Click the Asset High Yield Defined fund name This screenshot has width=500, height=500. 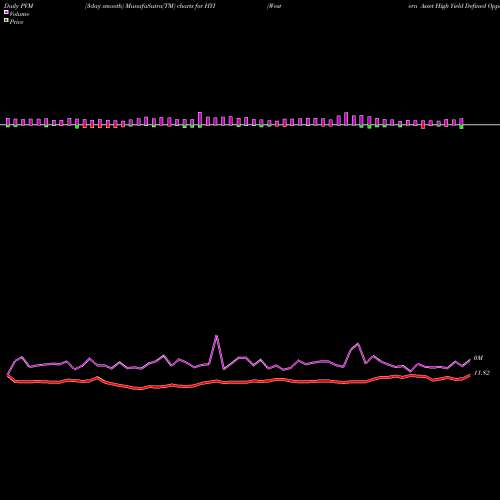click(454, 6)
